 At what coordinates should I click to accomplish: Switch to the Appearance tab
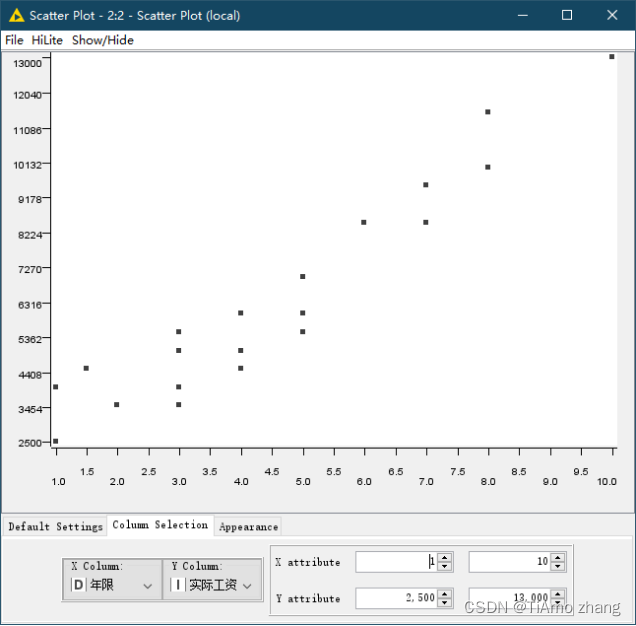pyautogui.click(x=248, y=527)
